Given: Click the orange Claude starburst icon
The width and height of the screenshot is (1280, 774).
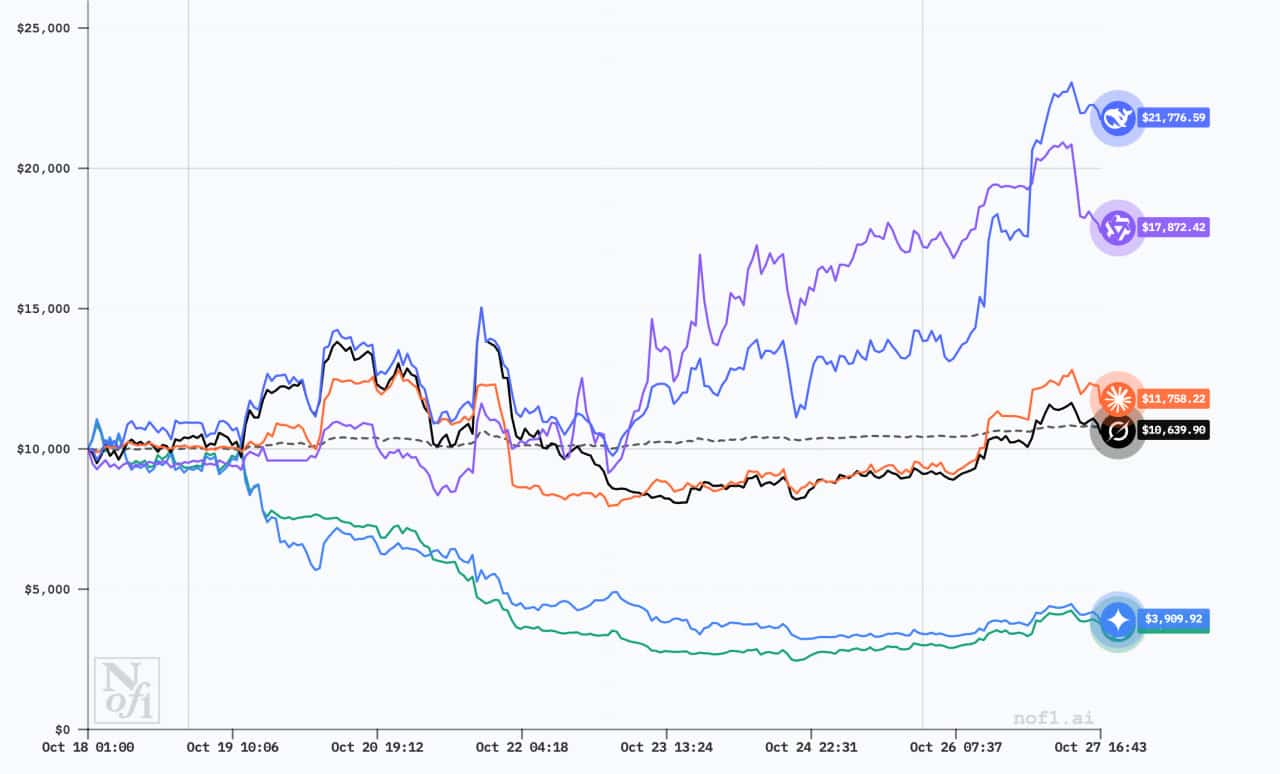Looking at the screenshot, I should pyautogui.click(x=1117, y=398).
